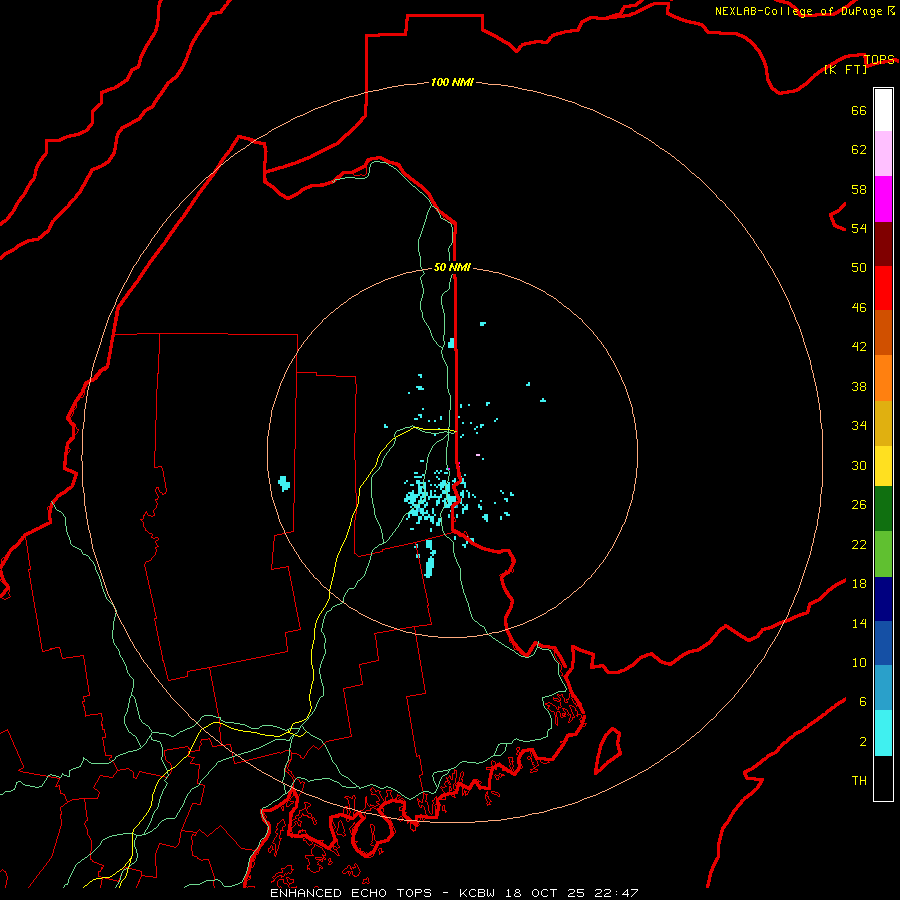
Task: Click the black TH legend swatch
Action: click(883, 778)
